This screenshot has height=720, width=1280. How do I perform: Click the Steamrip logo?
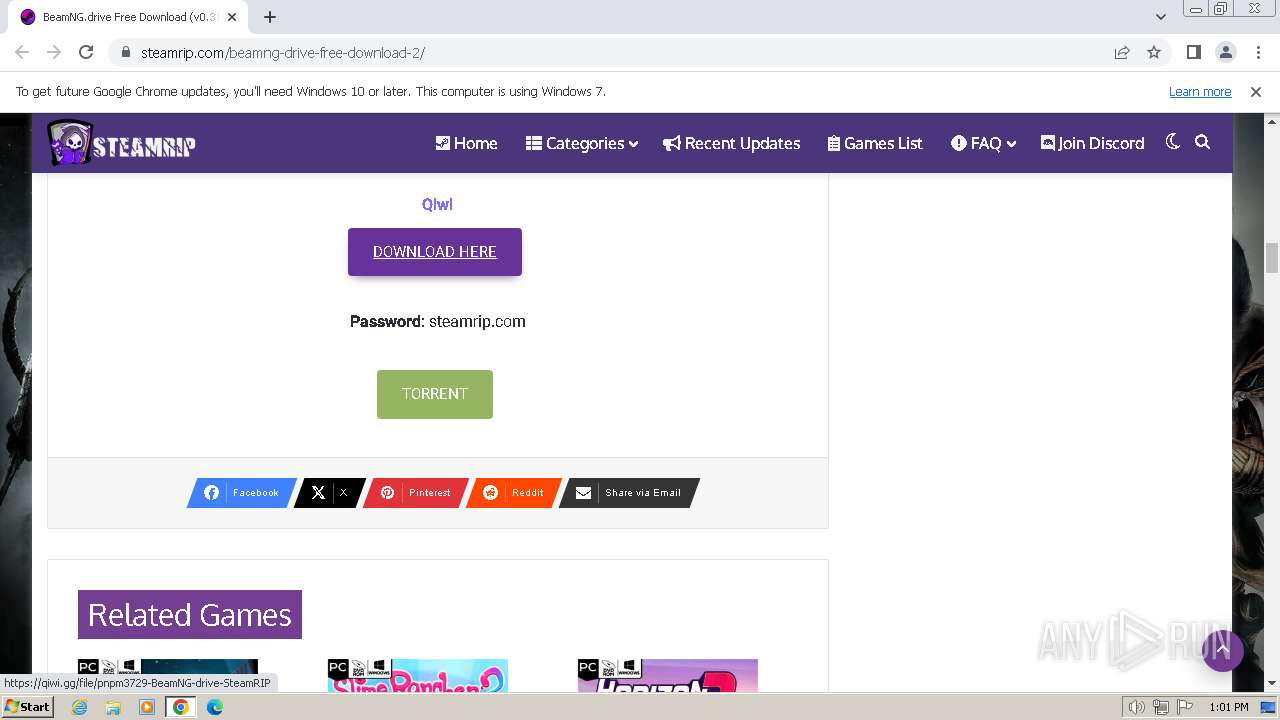[x=121, y=143]
